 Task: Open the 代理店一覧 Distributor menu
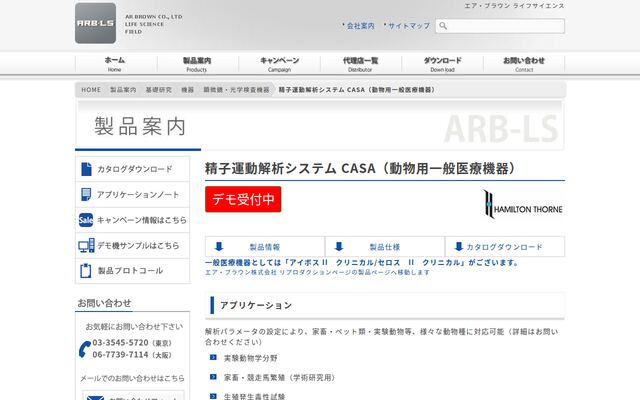360,64
